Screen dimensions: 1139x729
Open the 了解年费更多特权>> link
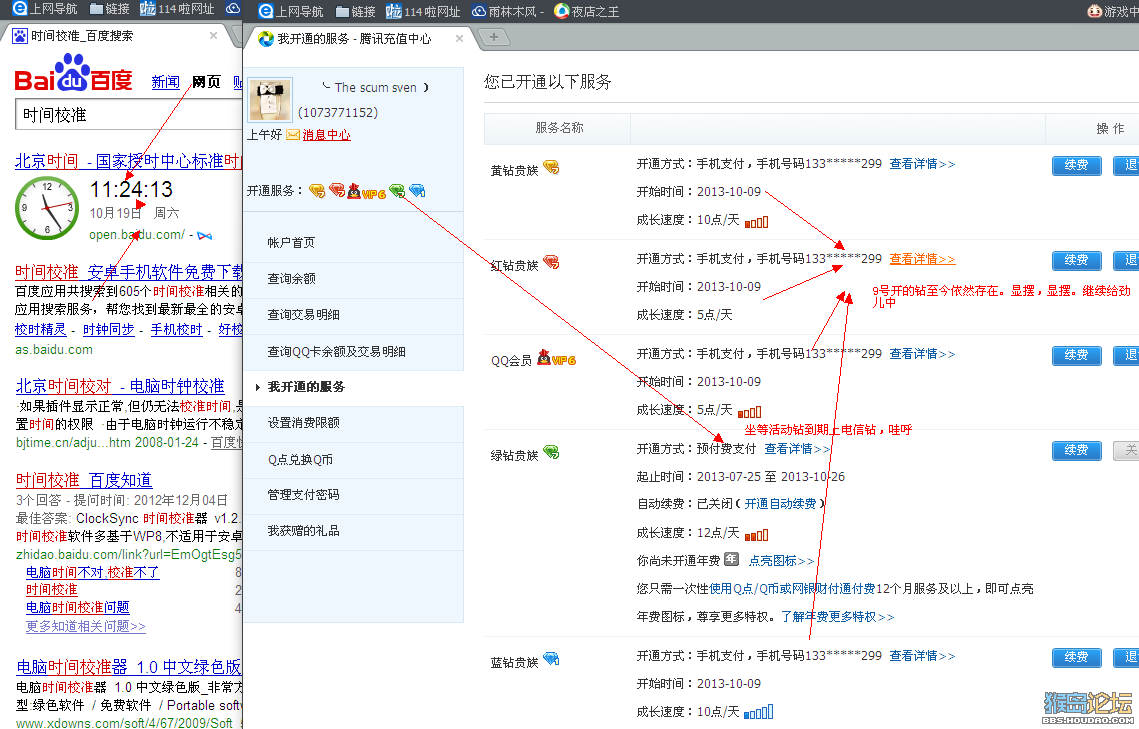click(x=838, y=616)
